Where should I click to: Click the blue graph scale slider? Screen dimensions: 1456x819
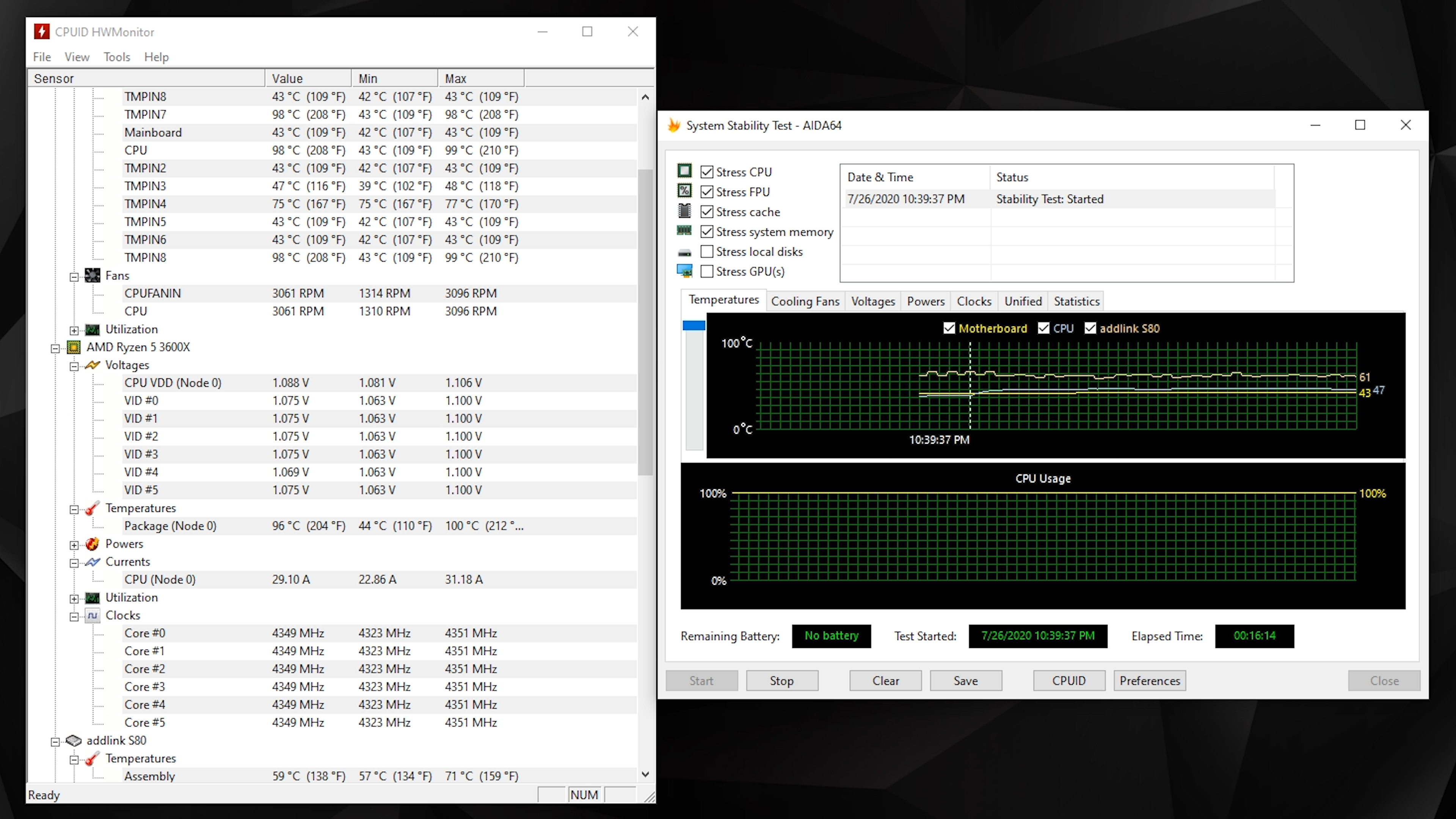click(693, 325)
